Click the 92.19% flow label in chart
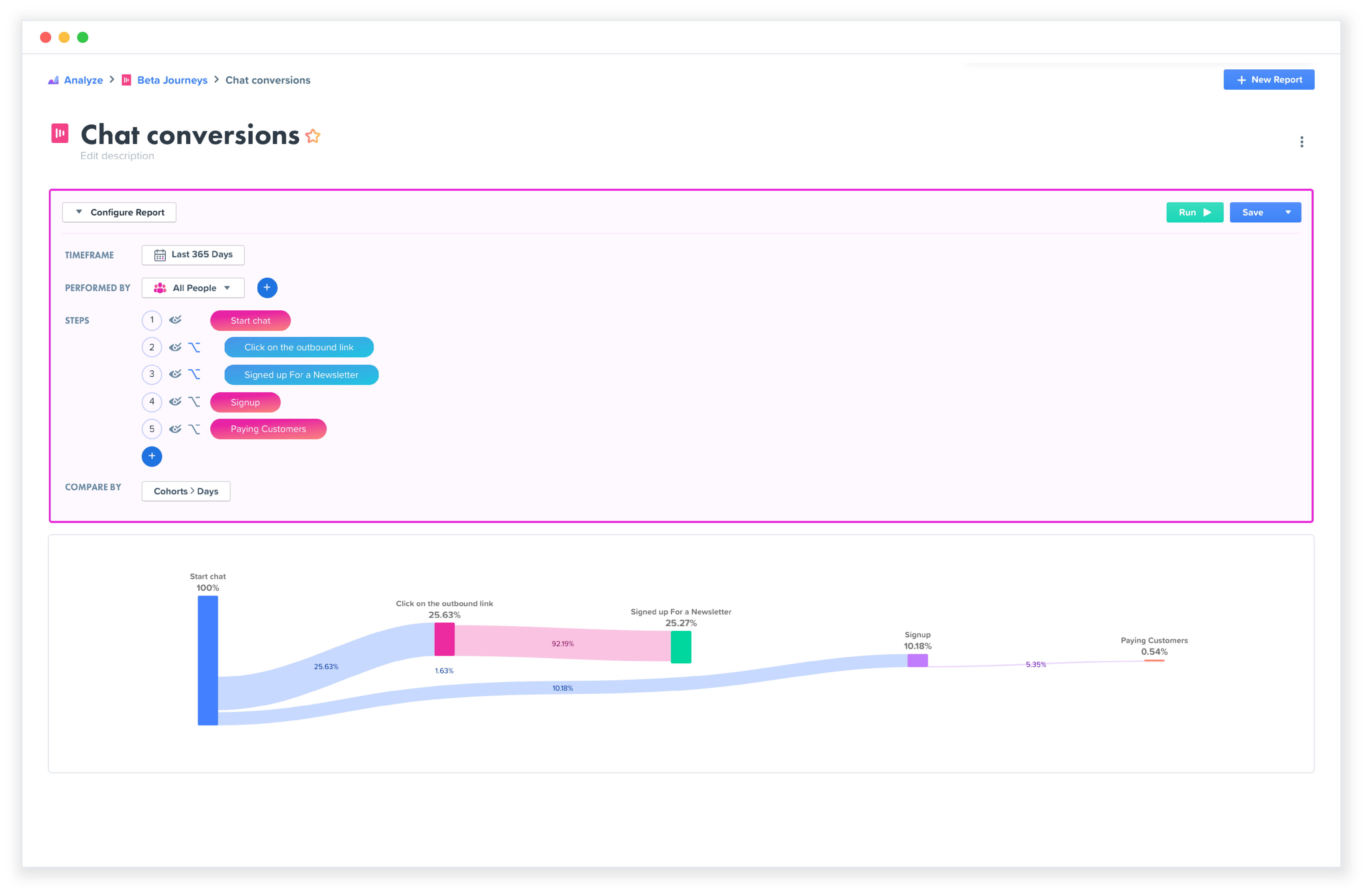 [563, 644]
